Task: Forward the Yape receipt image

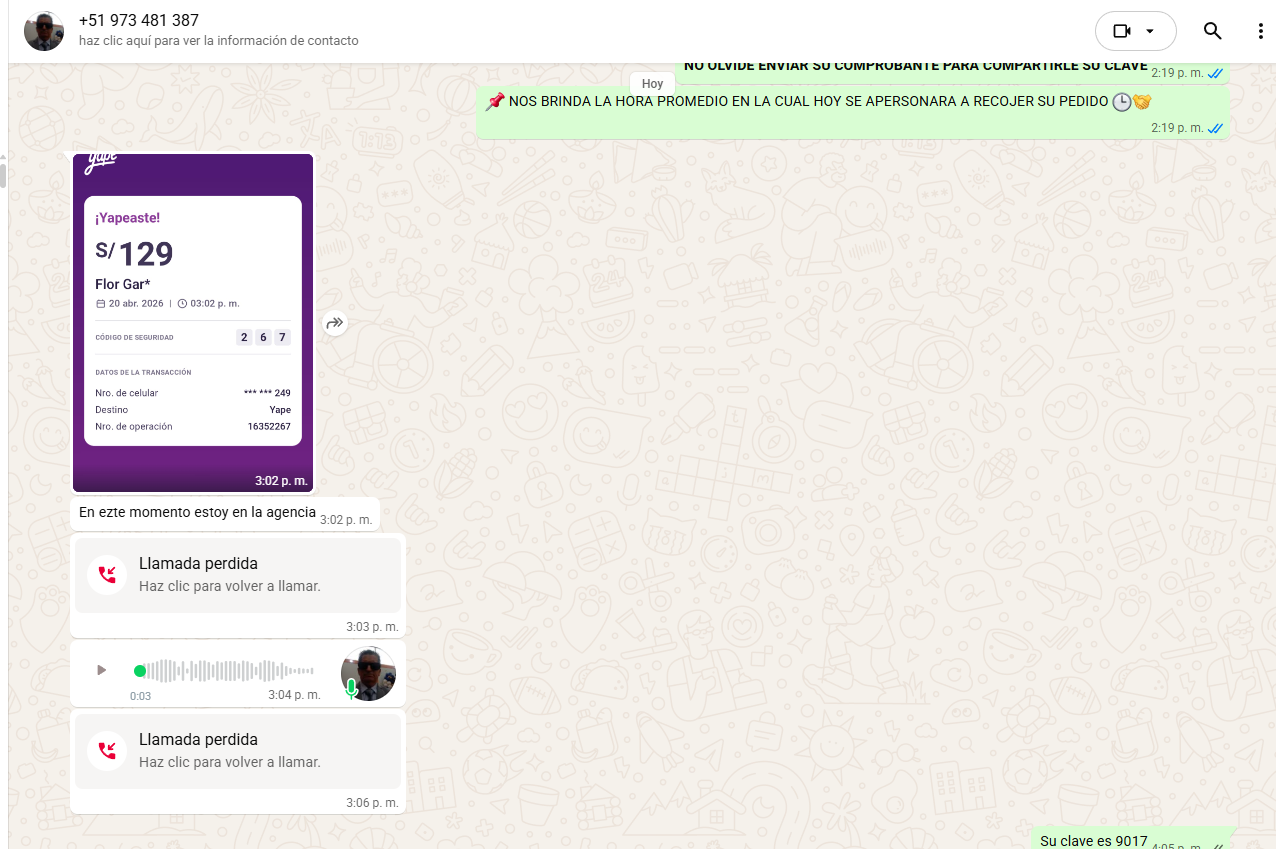Action: point(335,323)
